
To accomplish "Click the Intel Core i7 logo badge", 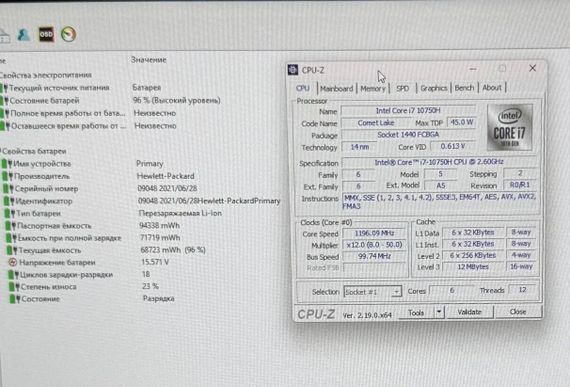I will pos(510,127).
